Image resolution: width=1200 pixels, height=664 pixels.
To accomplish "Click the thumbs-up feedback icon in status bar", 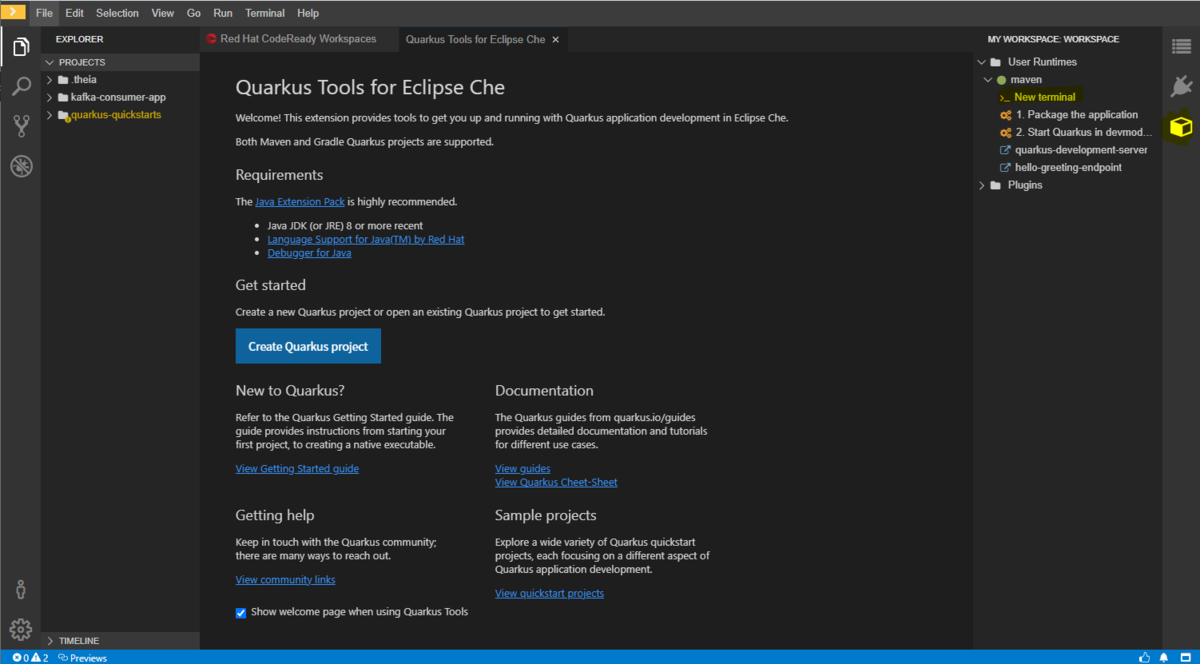I will [1144, 657].
